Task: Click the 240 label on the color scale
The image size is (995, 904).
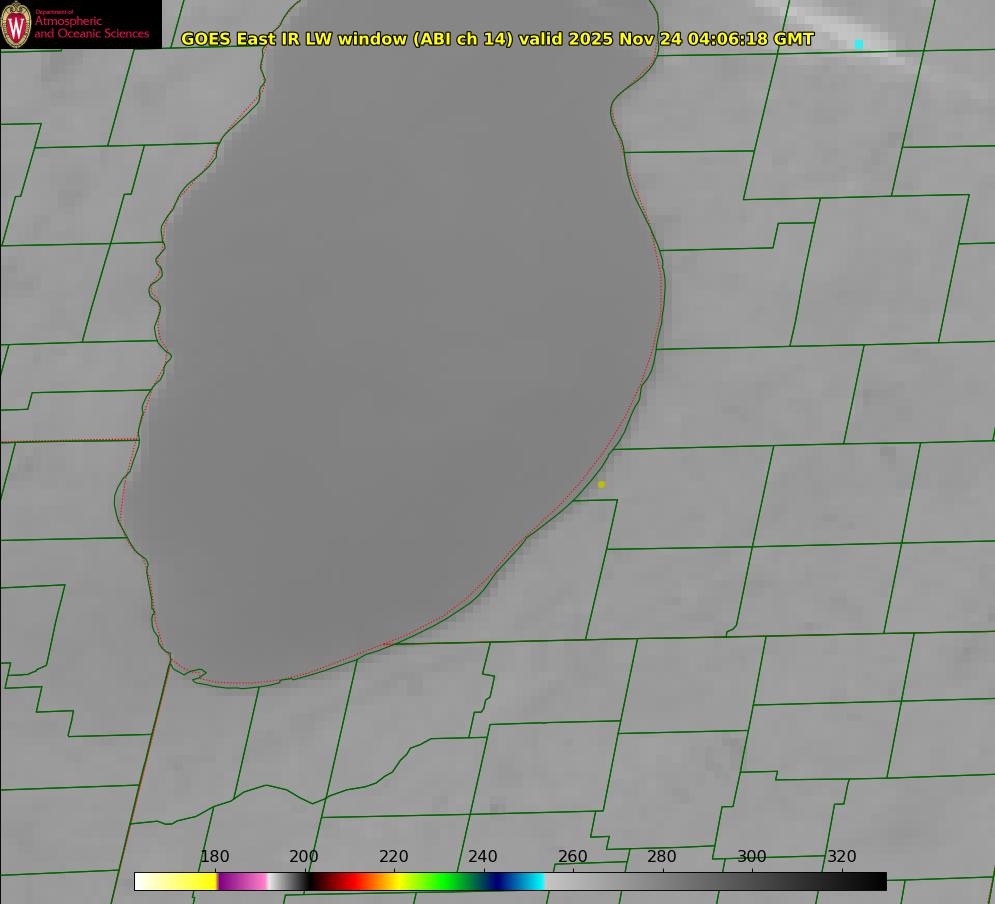Action: pos(483,857)
